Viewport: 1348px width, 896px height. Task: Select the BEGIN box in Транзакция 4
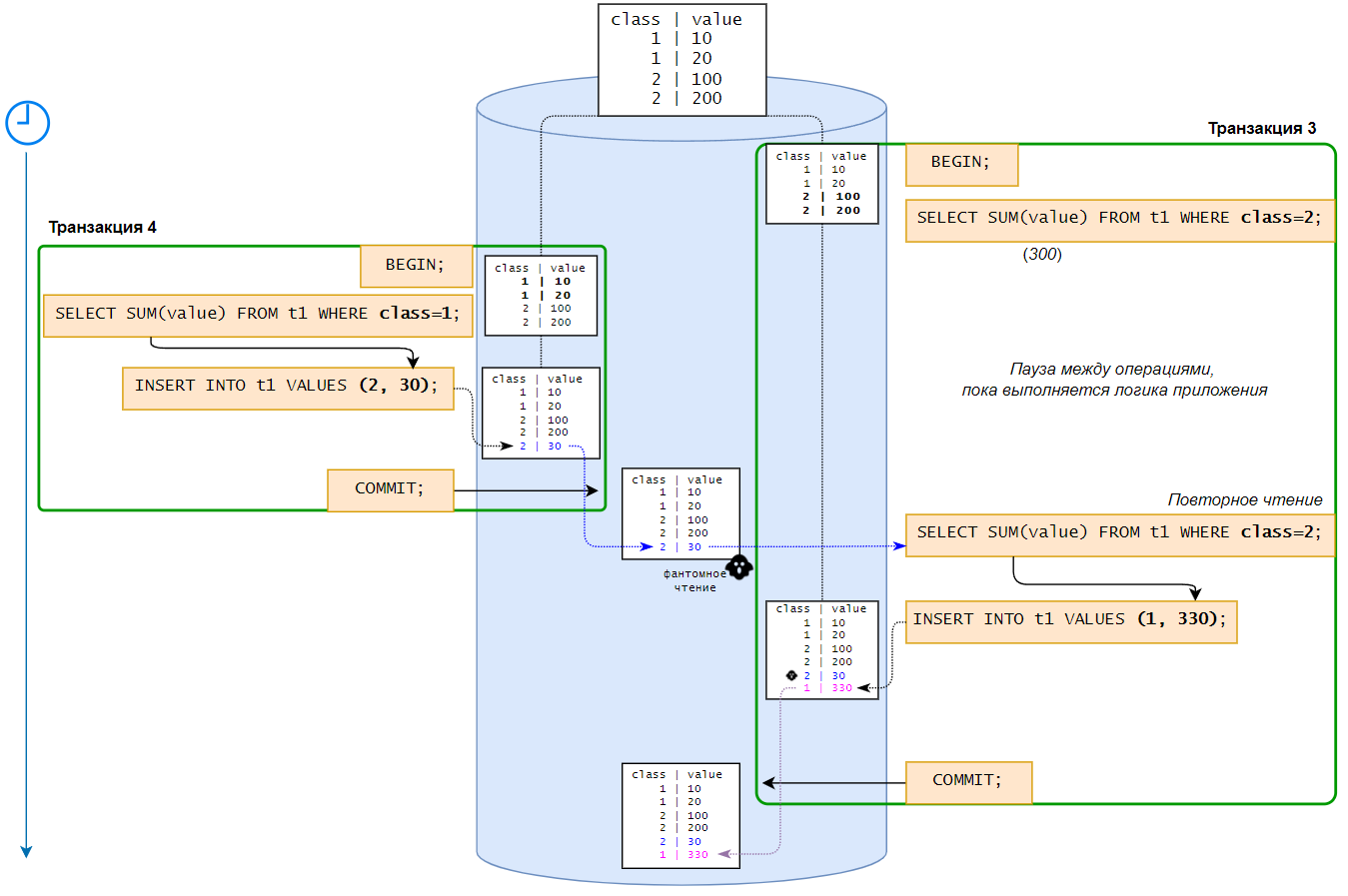pos(416,266)
